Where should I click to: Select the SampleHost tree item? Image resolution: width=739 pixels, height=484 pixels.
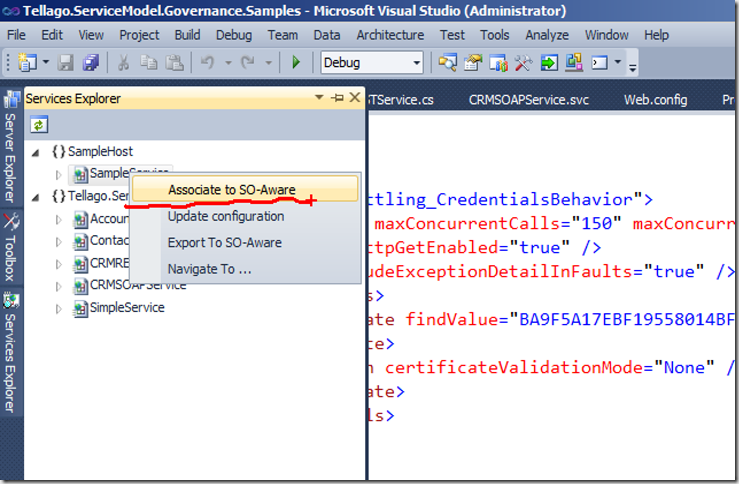92,151
